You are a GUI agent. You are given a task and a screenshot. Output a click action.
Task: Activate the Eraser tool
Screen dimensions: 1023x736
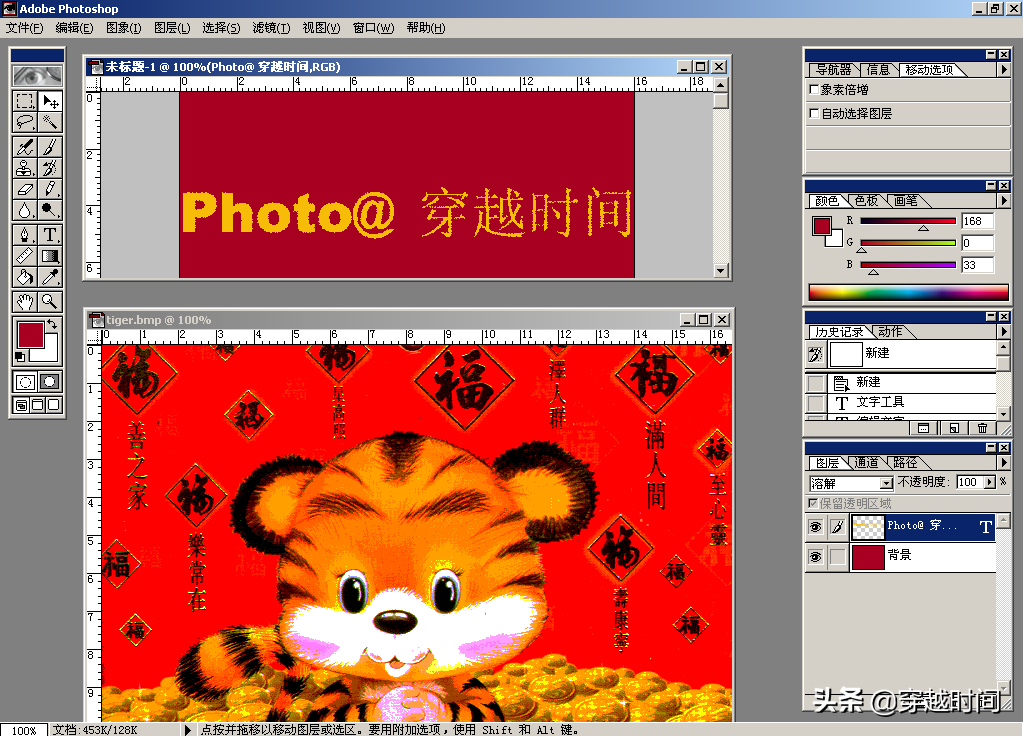pyautogui.click(x=25, y=188)
